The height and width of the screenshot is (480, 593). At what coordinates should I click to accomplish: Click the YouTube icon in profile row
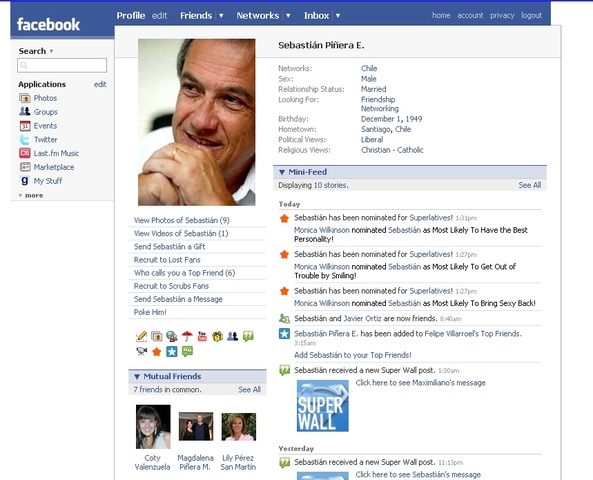pyautogui.click(x=202, y=336)
